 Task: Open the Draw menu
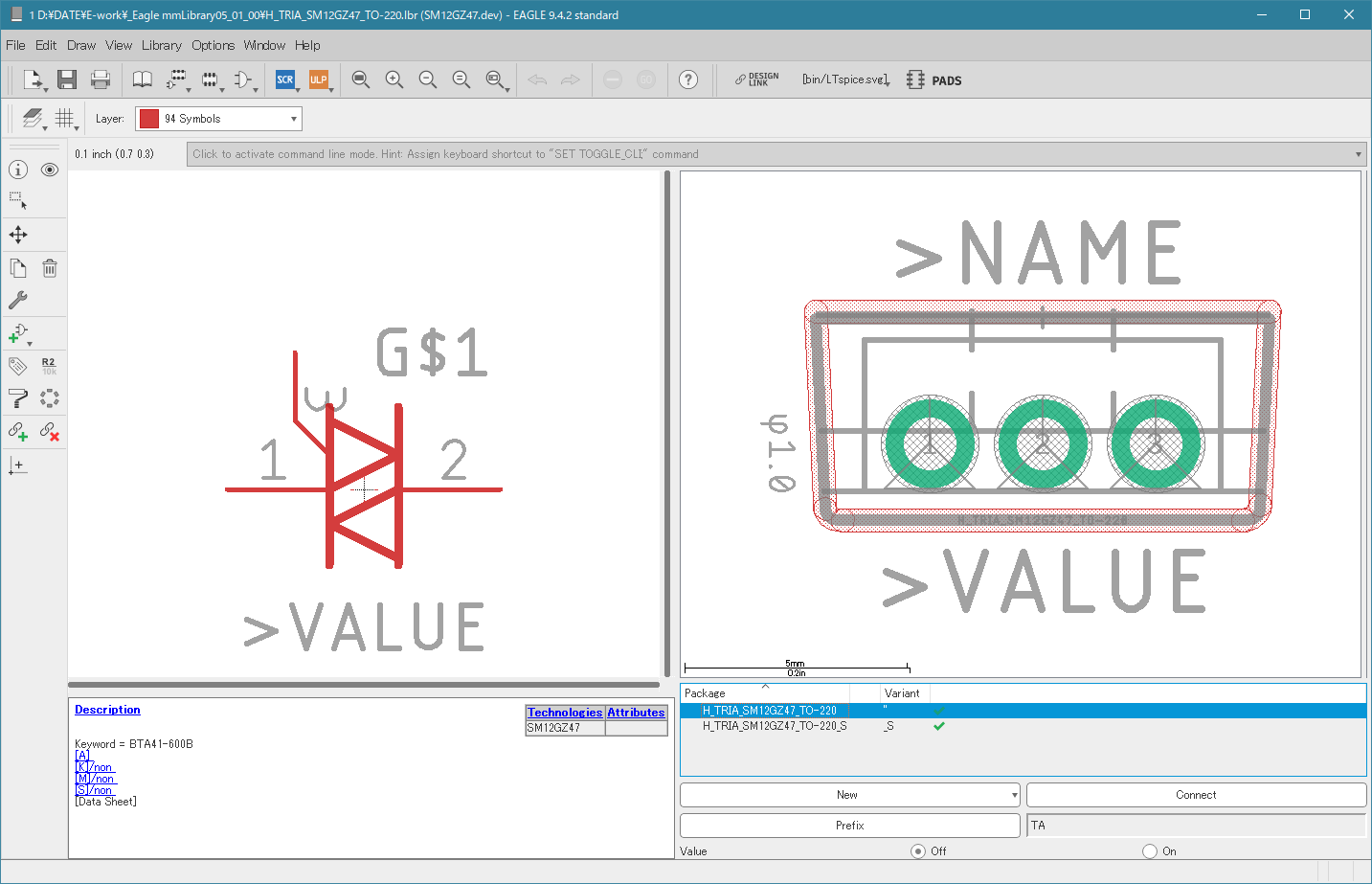[81, 45]
